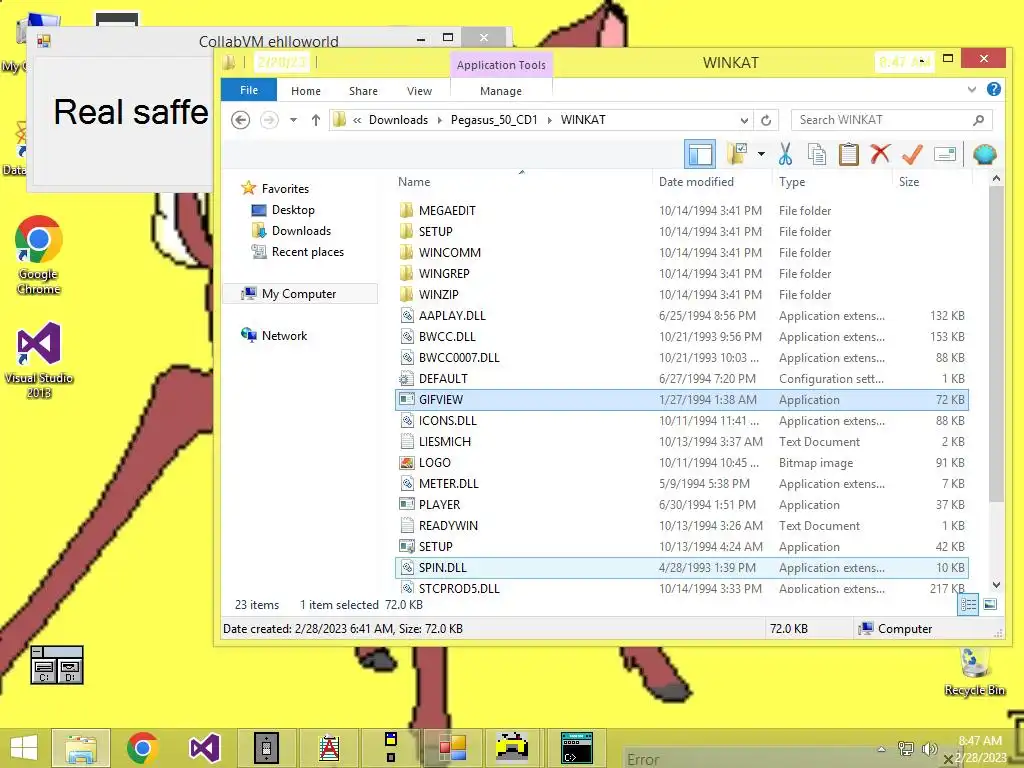Click the file list vertical scrollbar
Screen dimensions: 1024x768
[996, 344]
